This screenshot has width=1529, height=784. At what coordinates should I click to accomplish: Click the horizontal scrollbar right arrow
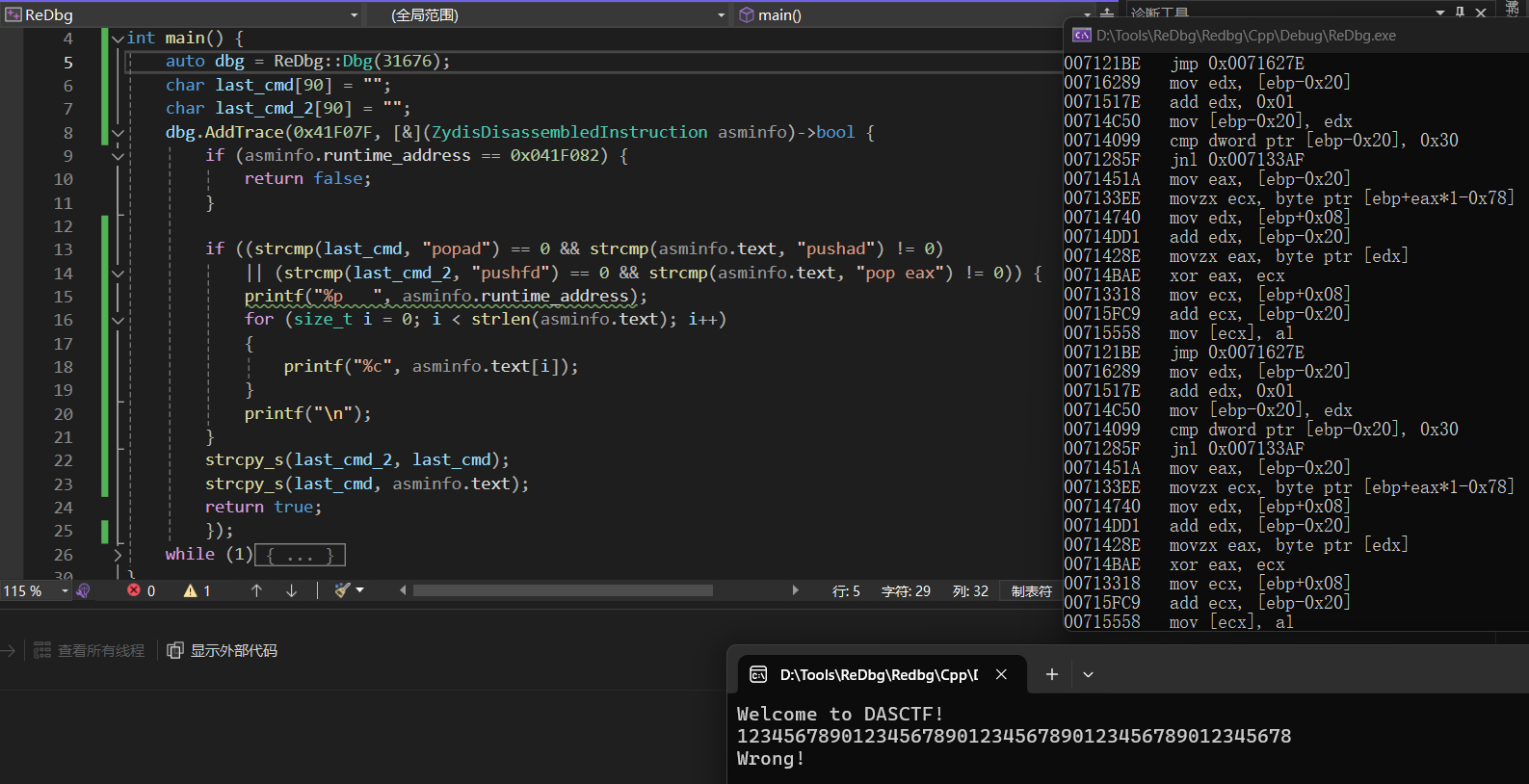[795, 590]
